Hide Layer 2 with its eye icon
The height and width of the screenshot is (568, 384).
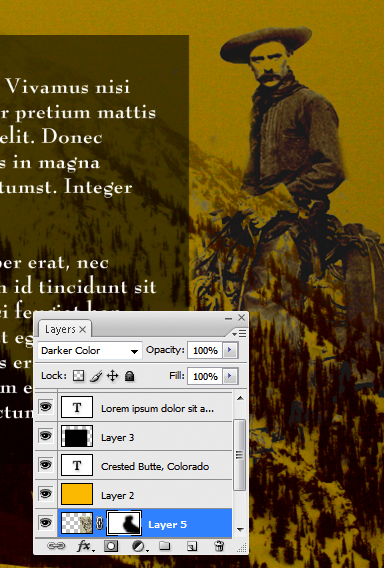click(x=46, y=494)
